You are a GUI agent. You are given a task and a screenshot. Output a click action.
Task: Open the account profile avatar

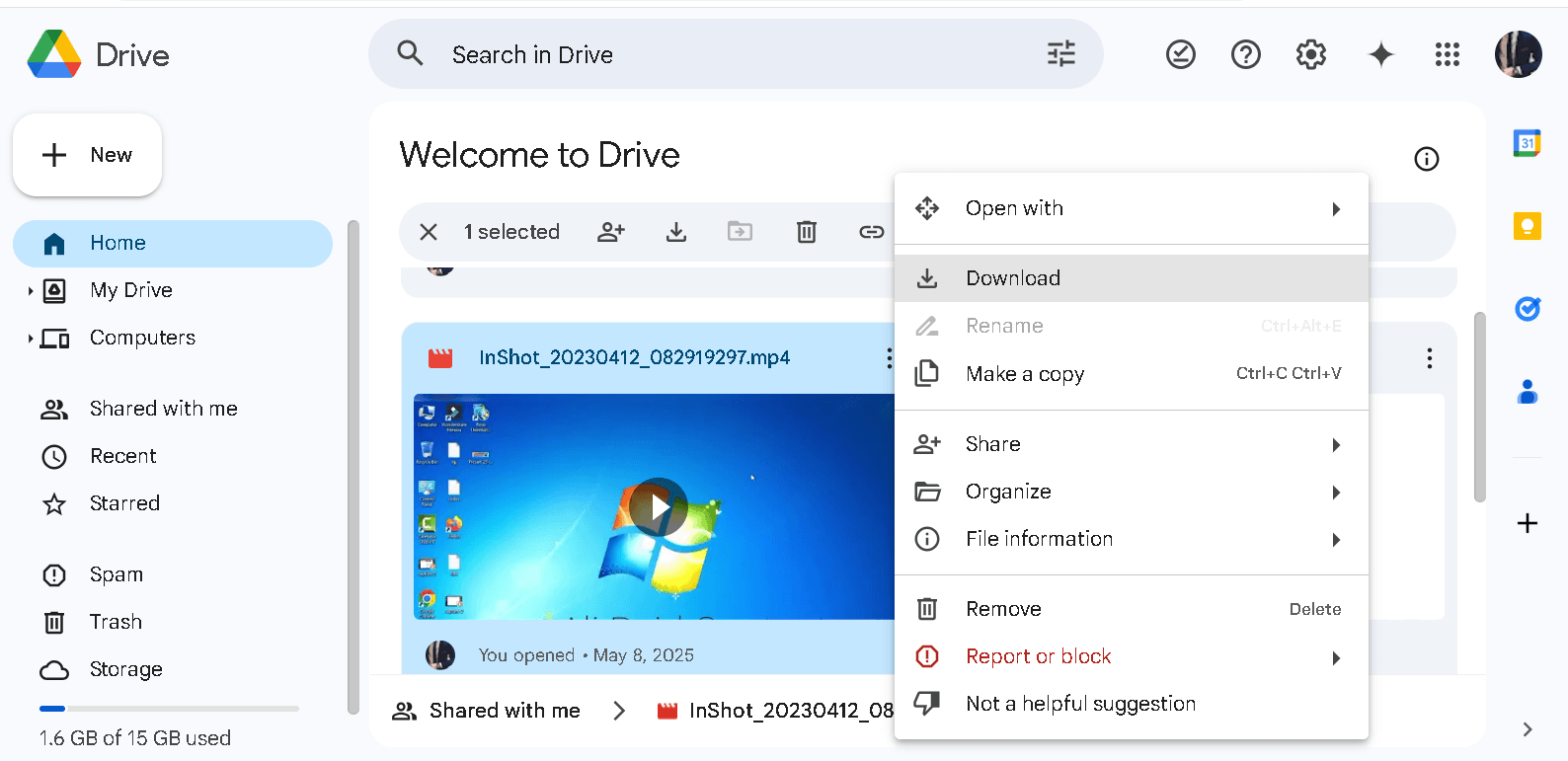(x=1519, y=54)
